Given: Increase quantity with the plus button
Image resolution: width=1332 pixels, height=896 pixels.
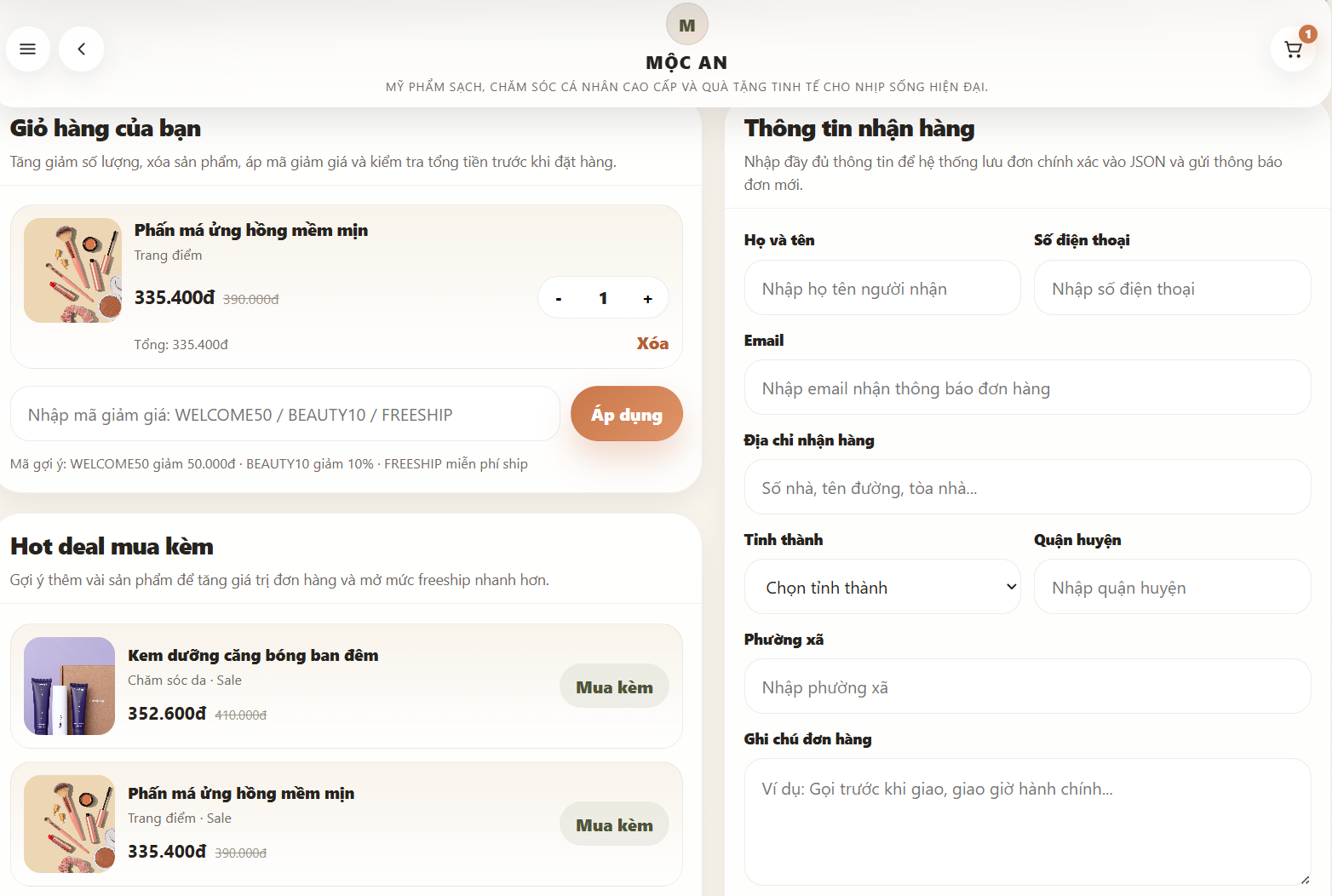Looking at the screenshot, I should pyautogui.click(x=647, y=298).
